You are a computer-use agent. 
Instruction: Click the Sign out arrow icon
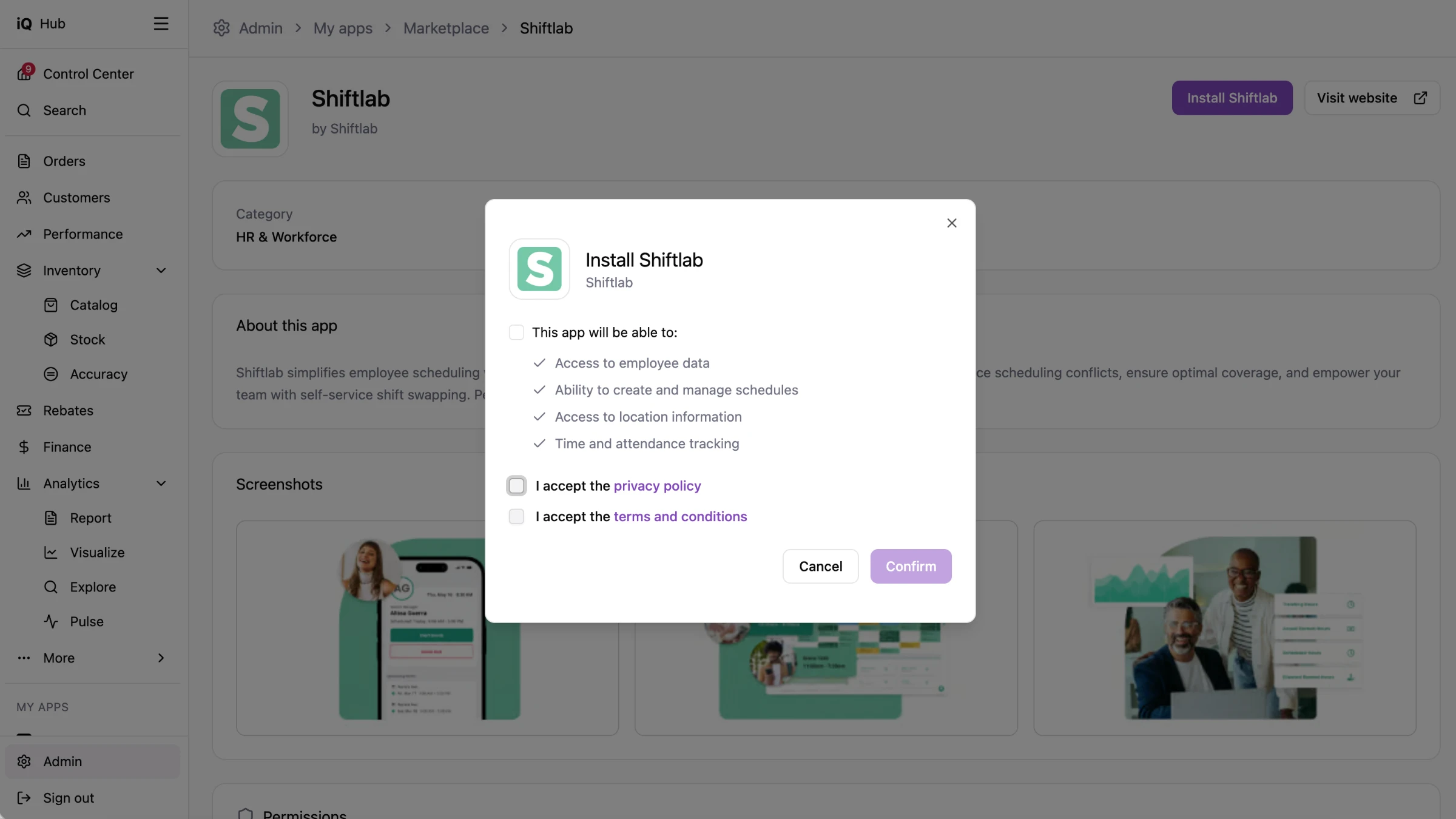24,798
